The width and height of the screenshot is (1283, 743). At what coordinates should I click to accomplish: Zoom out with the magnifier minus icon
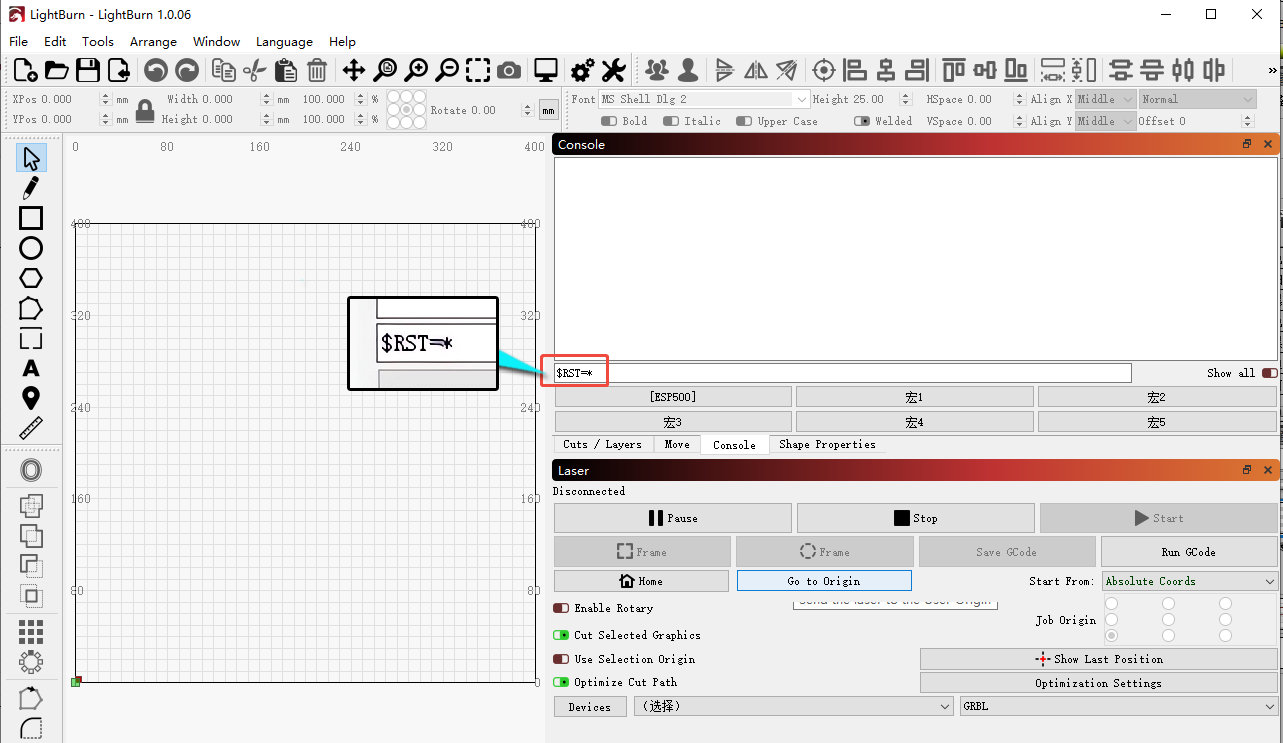pyautogui.click(x=447, y=70)
